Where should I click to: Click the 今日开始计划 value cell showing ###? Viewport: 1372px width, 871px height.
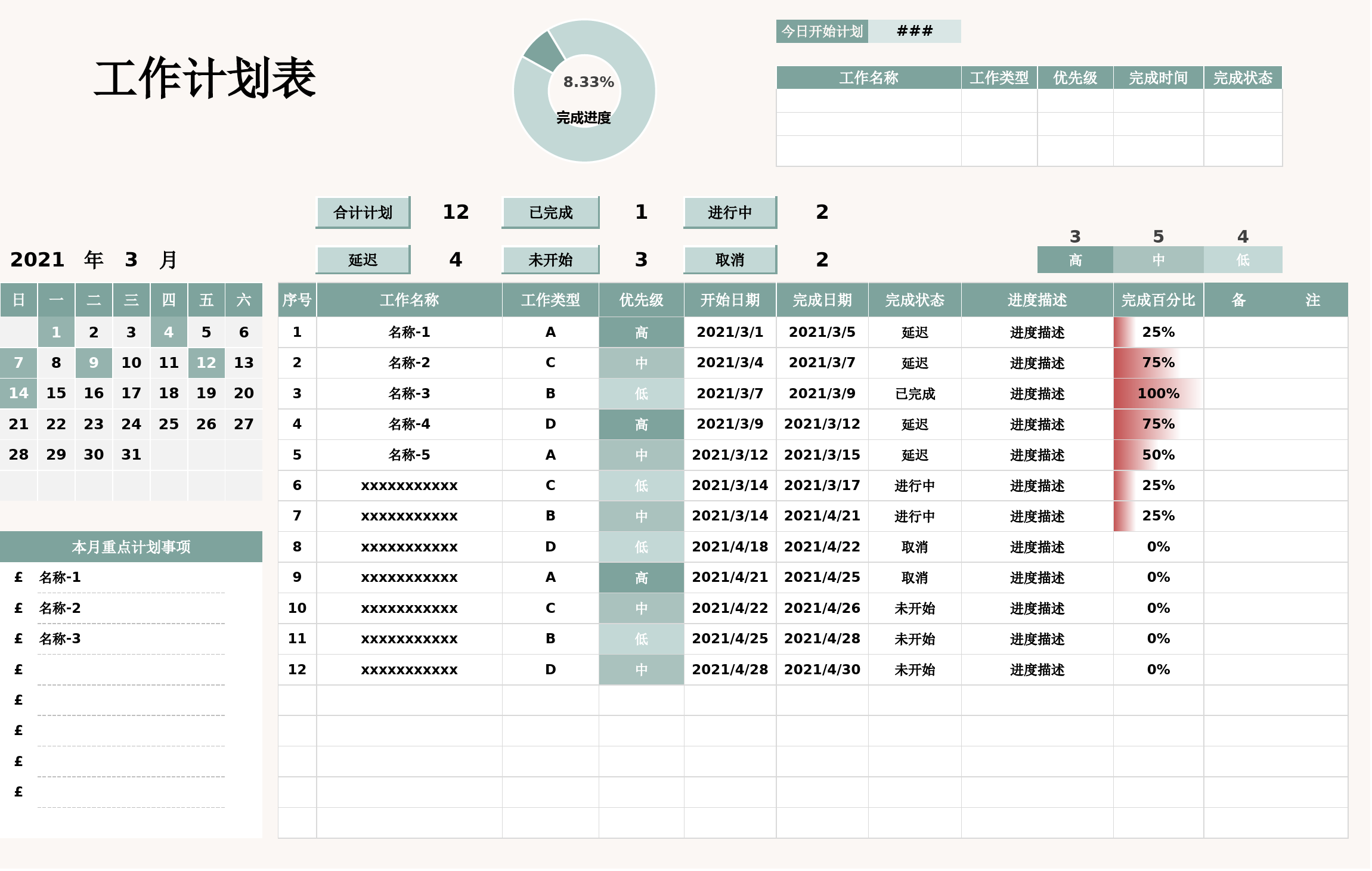coord(915,31)
